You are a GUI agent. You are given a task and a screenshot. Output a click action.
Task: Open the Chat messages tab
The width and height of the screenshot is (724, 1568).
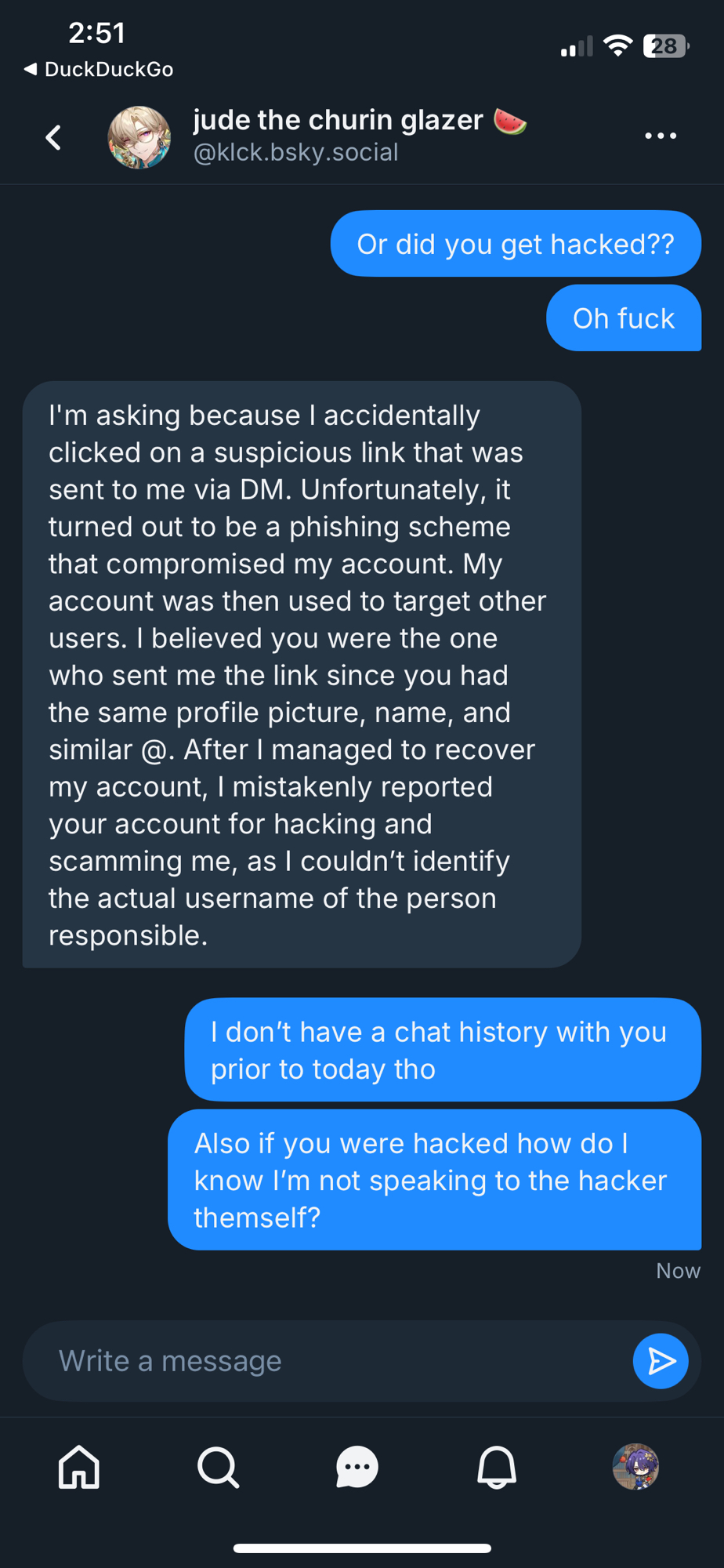[357, 1467]
